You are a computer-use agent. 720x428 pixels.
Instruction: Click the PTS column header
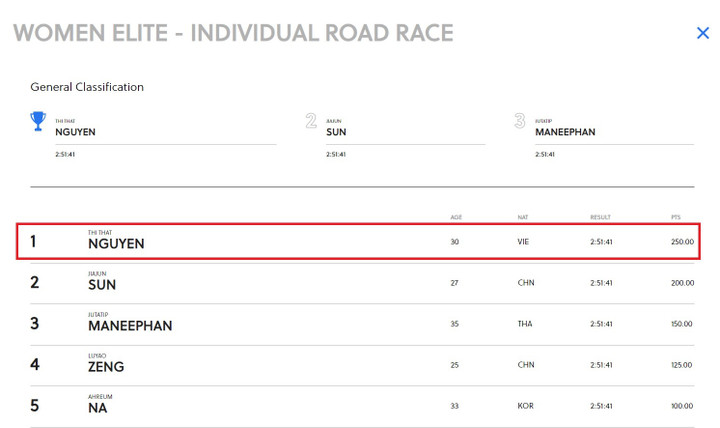pos(676,217)
